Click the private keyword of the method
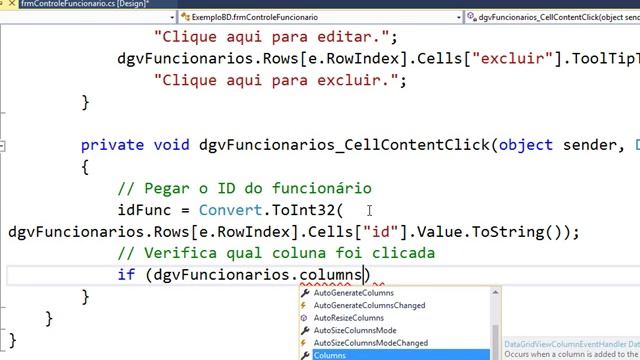The image size is (640, 360). [x=112, y=145]
